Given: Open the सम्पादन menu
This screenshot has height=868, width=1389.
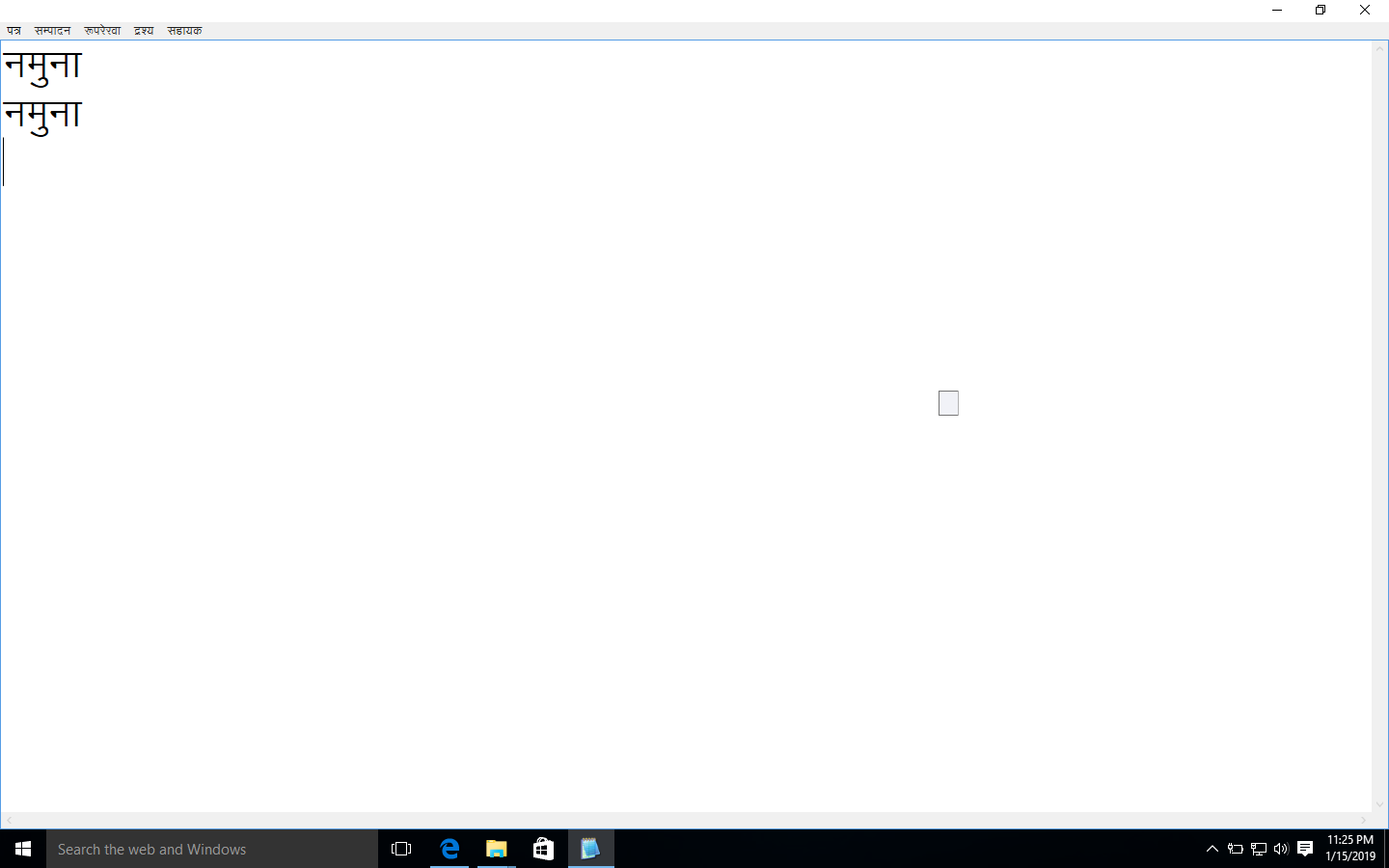Looking at the screenshot, I should pyautogui.click(x=52, y=31).
